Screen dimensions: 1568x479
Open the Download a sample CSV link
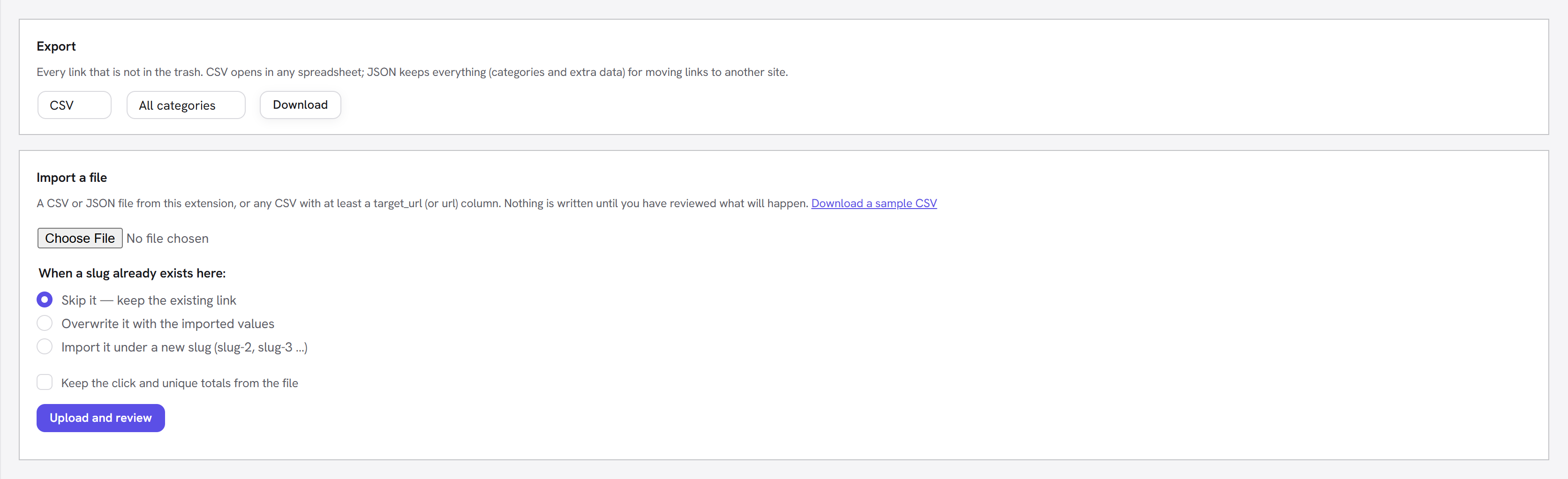pyautogui.click(x=874, y=203)
